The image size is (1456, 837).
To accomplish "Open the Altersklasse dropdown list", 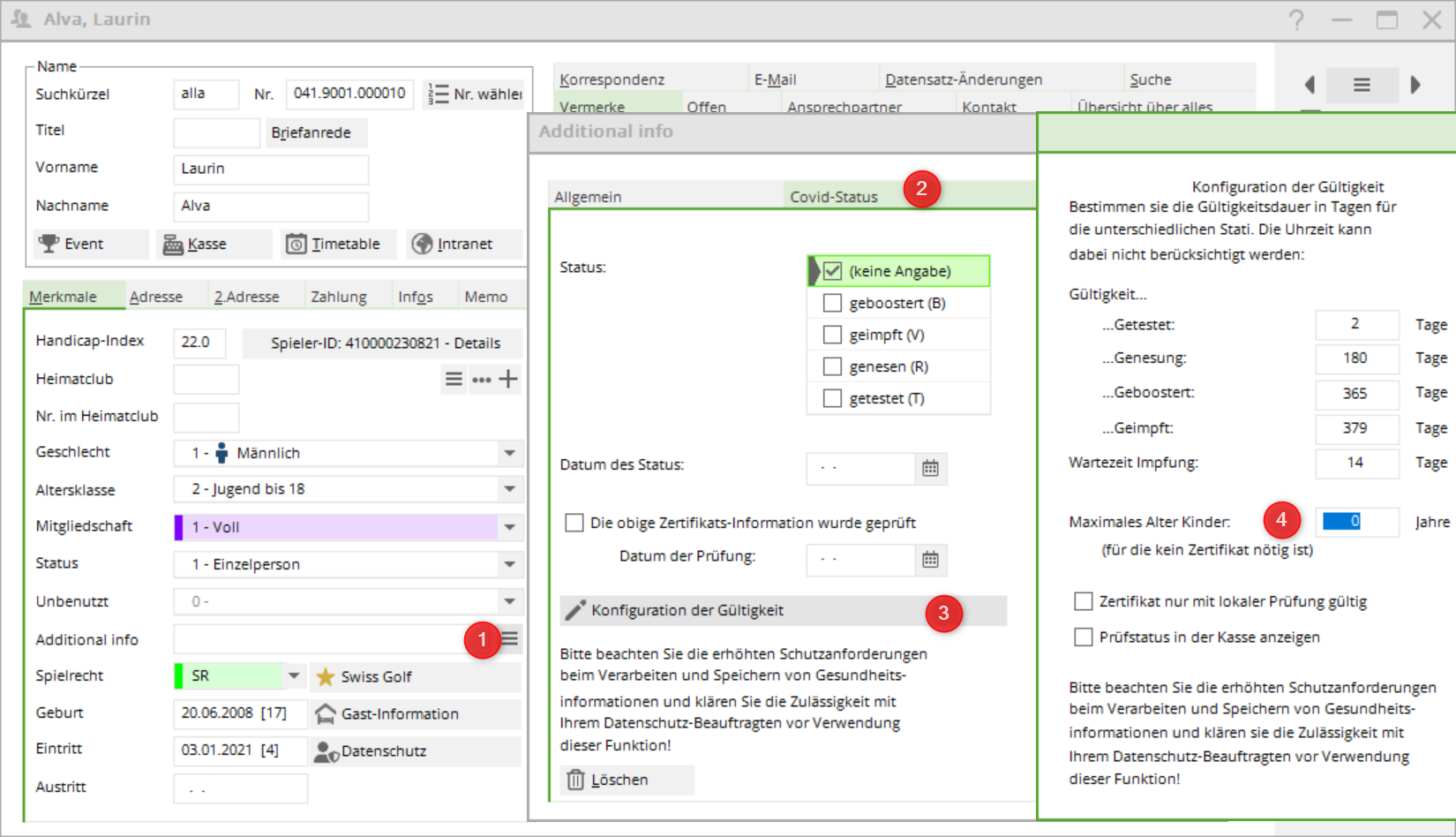I will [x=509, y=489].
